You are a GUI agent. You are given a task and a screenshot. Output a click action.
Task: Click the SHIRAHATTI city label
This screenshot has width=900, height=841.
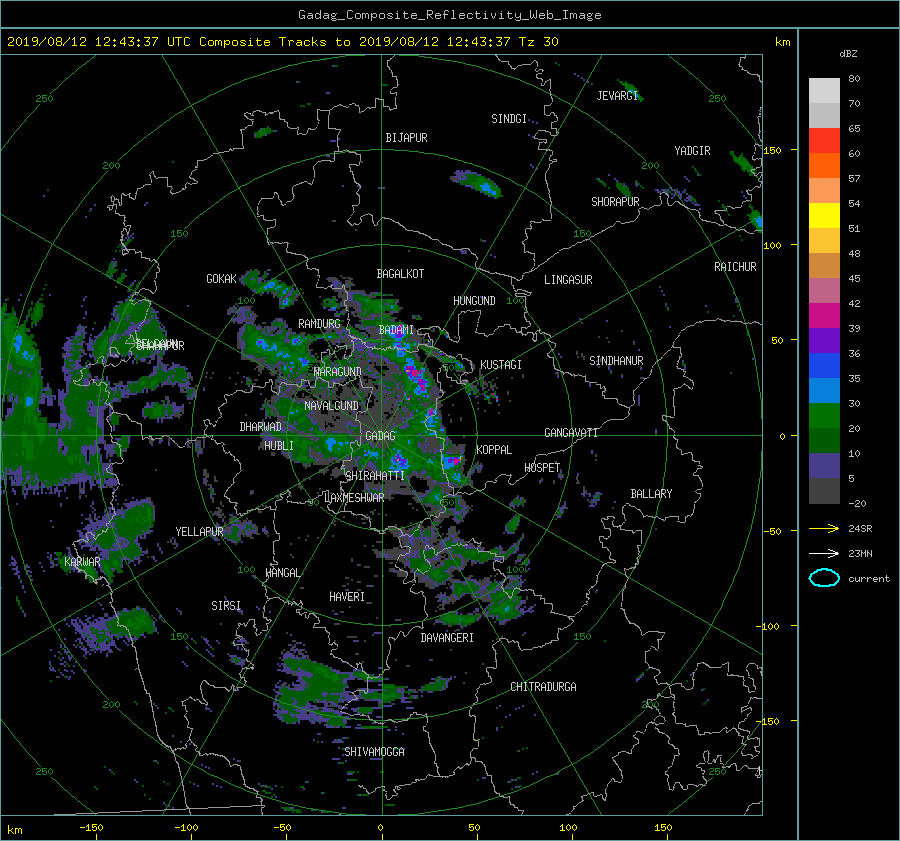375,476
